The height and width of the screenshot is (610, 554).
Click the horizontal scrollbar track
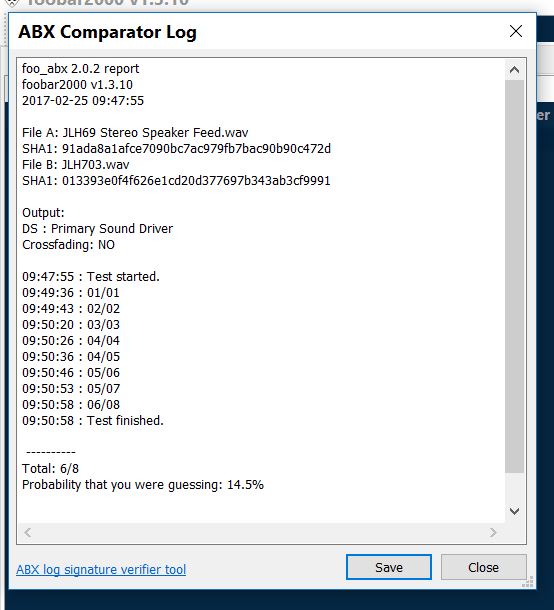(261, 532)
